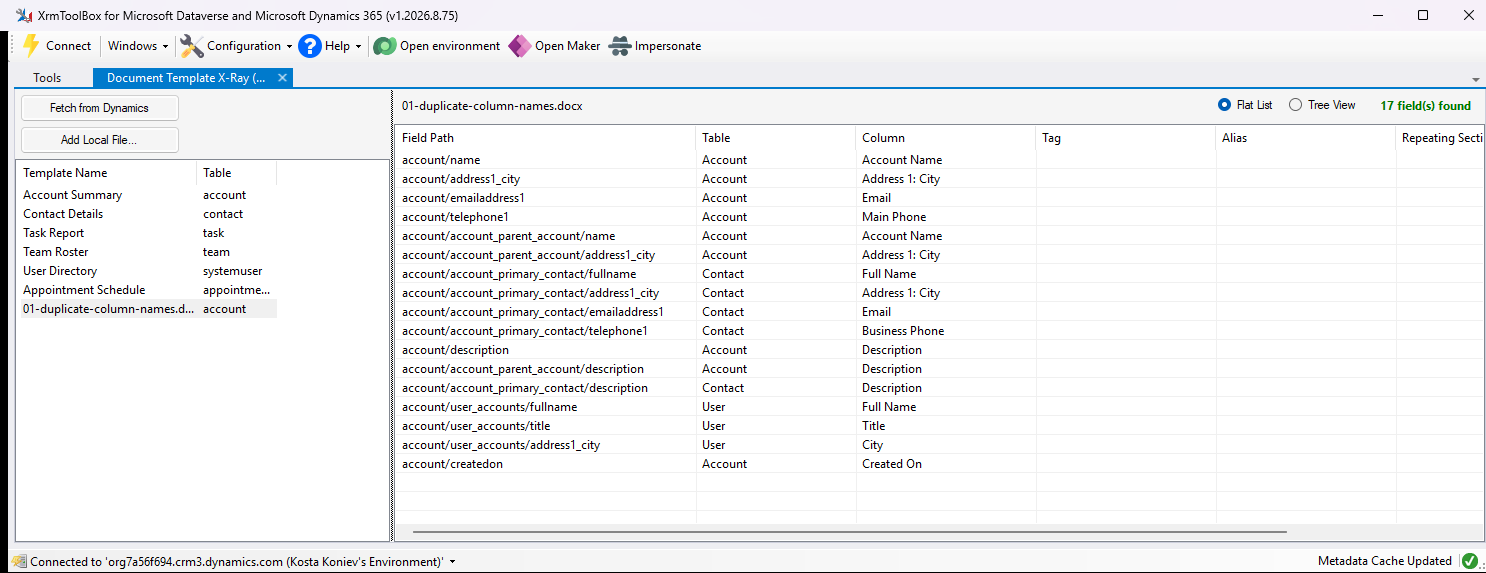Open the connection dropdown arrow in status bar

[452, 562]
